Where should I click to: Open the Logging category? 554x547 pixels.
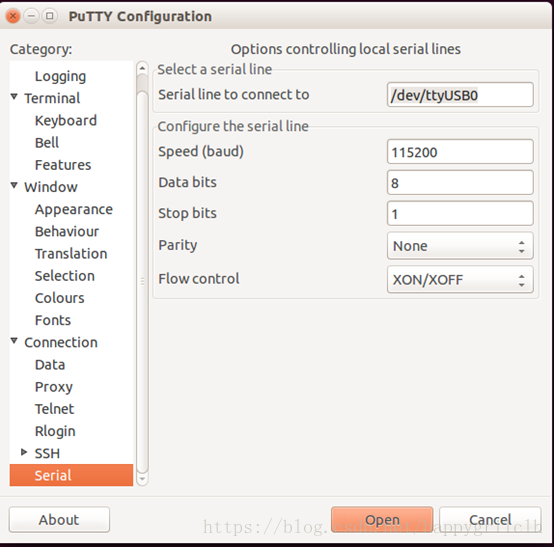pos(60,76)
